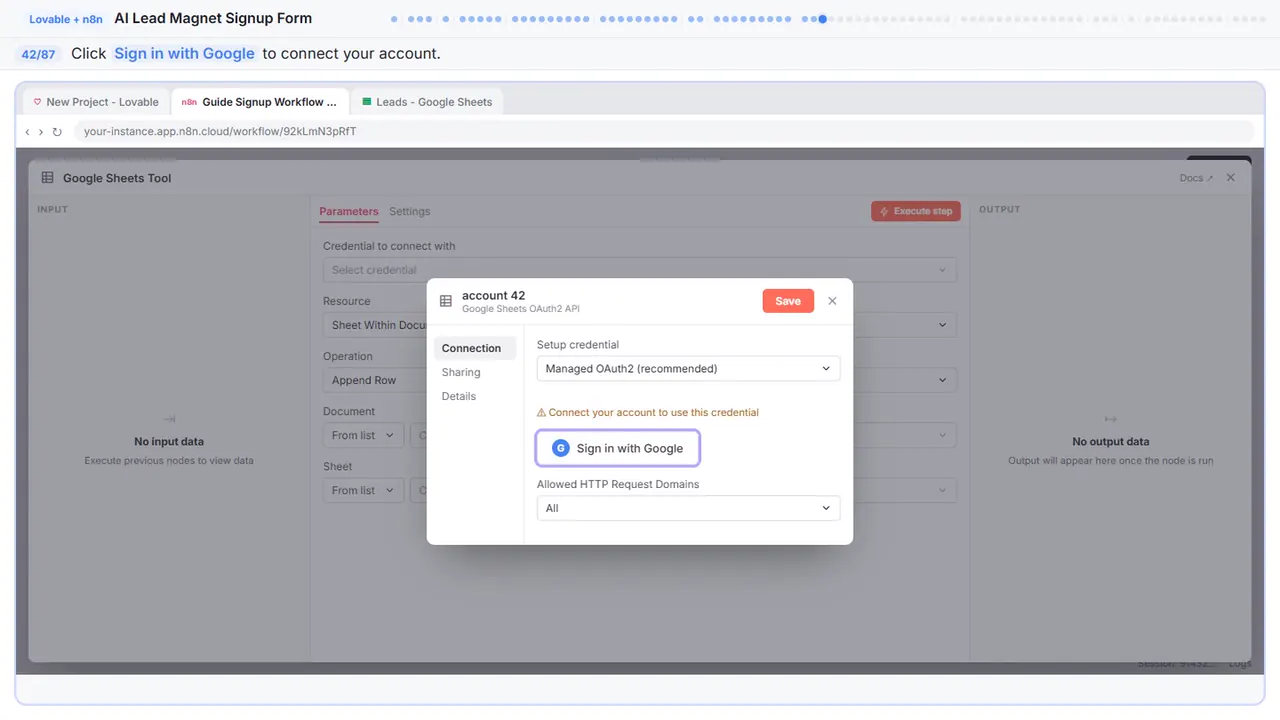Image resolution: width=1280 pixels, height=720 pixels.
Task: Click the browser address bar
Action: click(x=664, y=132)
